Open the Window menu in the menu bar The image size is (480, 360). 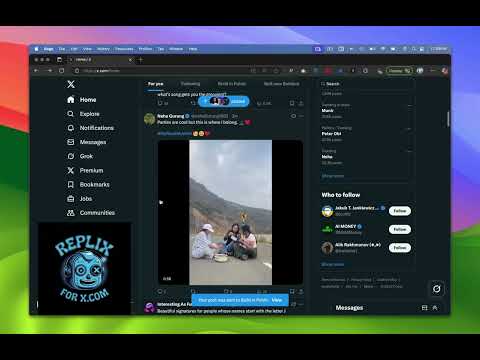[176, 49]
